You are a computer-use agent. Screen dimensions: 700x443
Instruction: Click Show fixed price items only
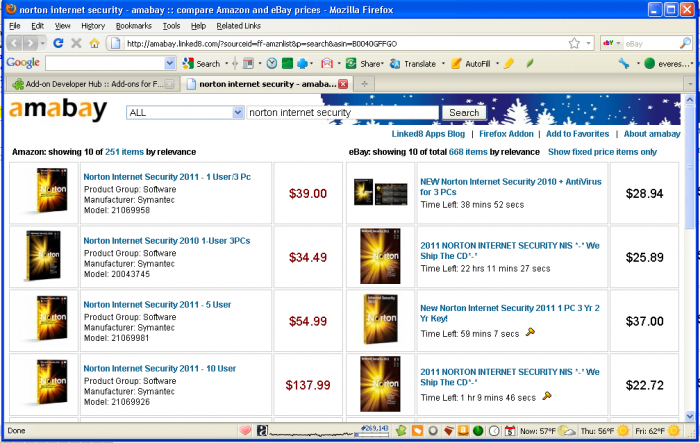coord(602,152)
